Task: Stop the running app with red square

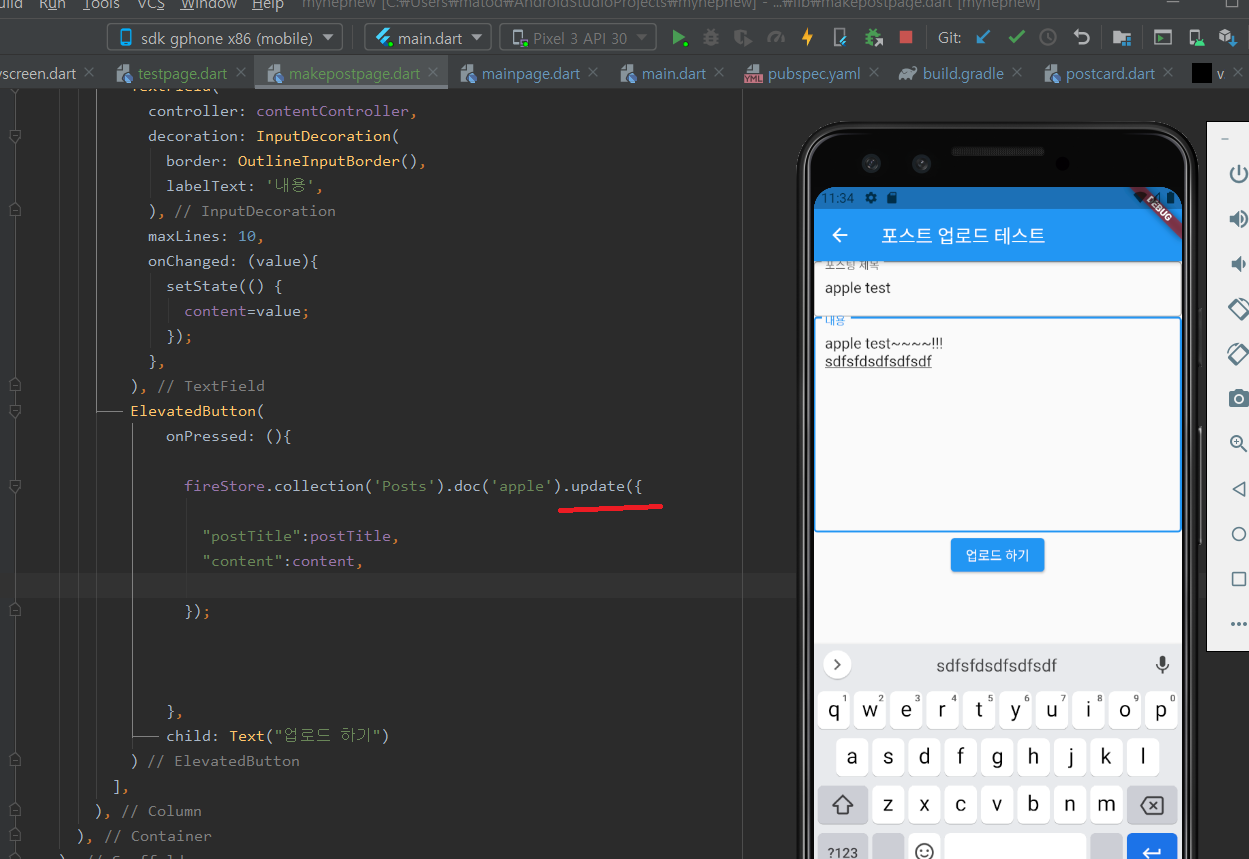Action: point(906,38)
